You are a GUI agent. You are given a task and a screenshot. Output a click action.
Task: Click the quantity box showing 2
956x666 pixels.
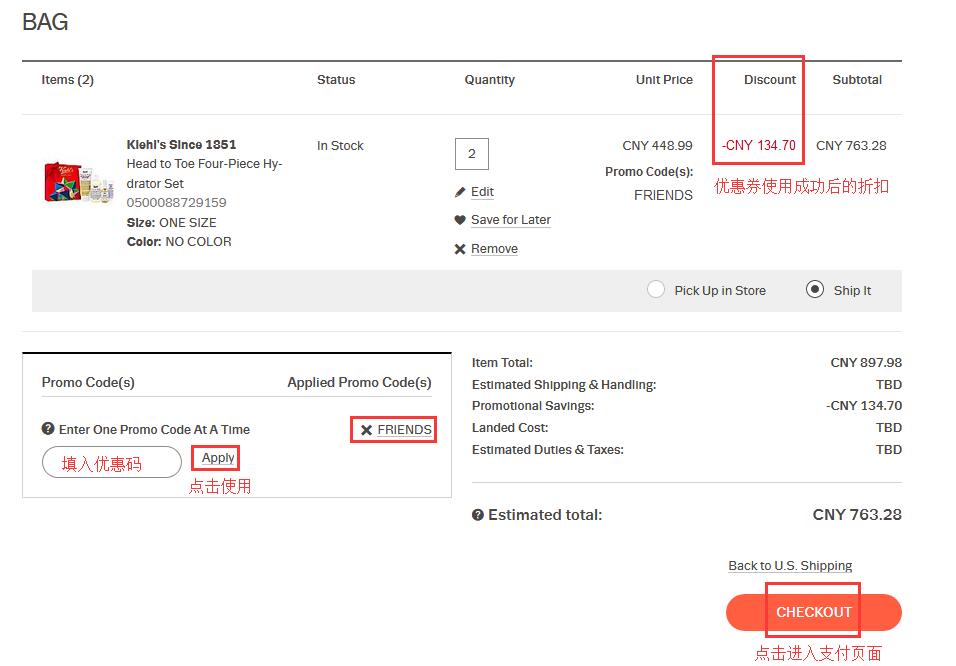click(x=471, y=154)
